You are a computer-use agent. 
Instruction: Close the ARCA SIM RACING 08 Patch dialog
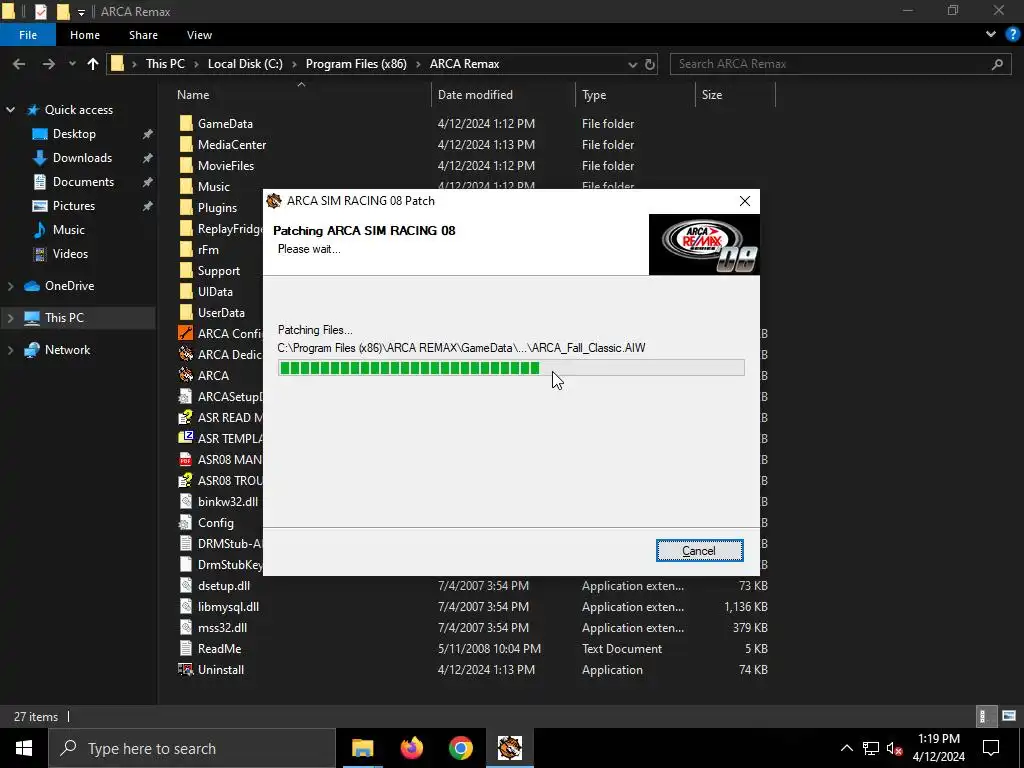tap(744, 201)
